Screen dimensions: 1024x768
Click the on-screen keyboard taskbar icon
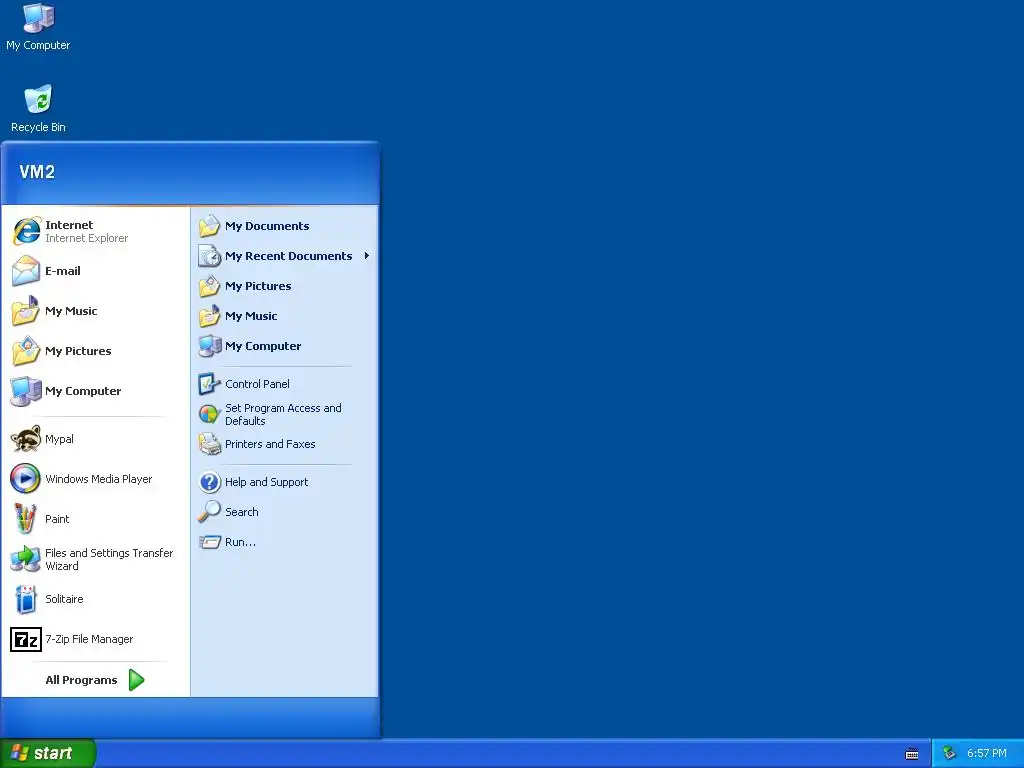coord(912,754)
